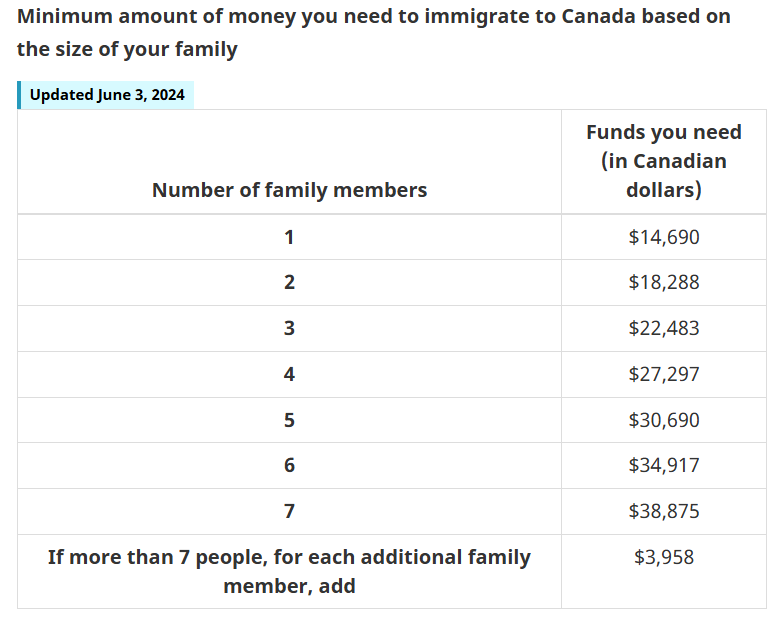The image size is (778, 618).
Task: Click the $34,917 amount cell
Action: (x=664, y=466)
